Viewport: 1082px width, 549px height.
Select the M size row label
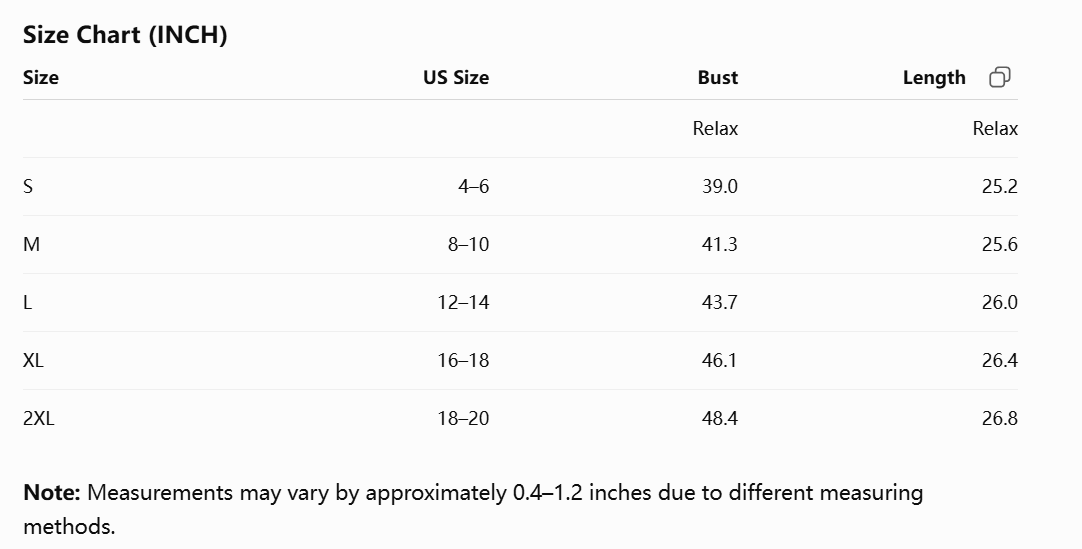[32, 244]
